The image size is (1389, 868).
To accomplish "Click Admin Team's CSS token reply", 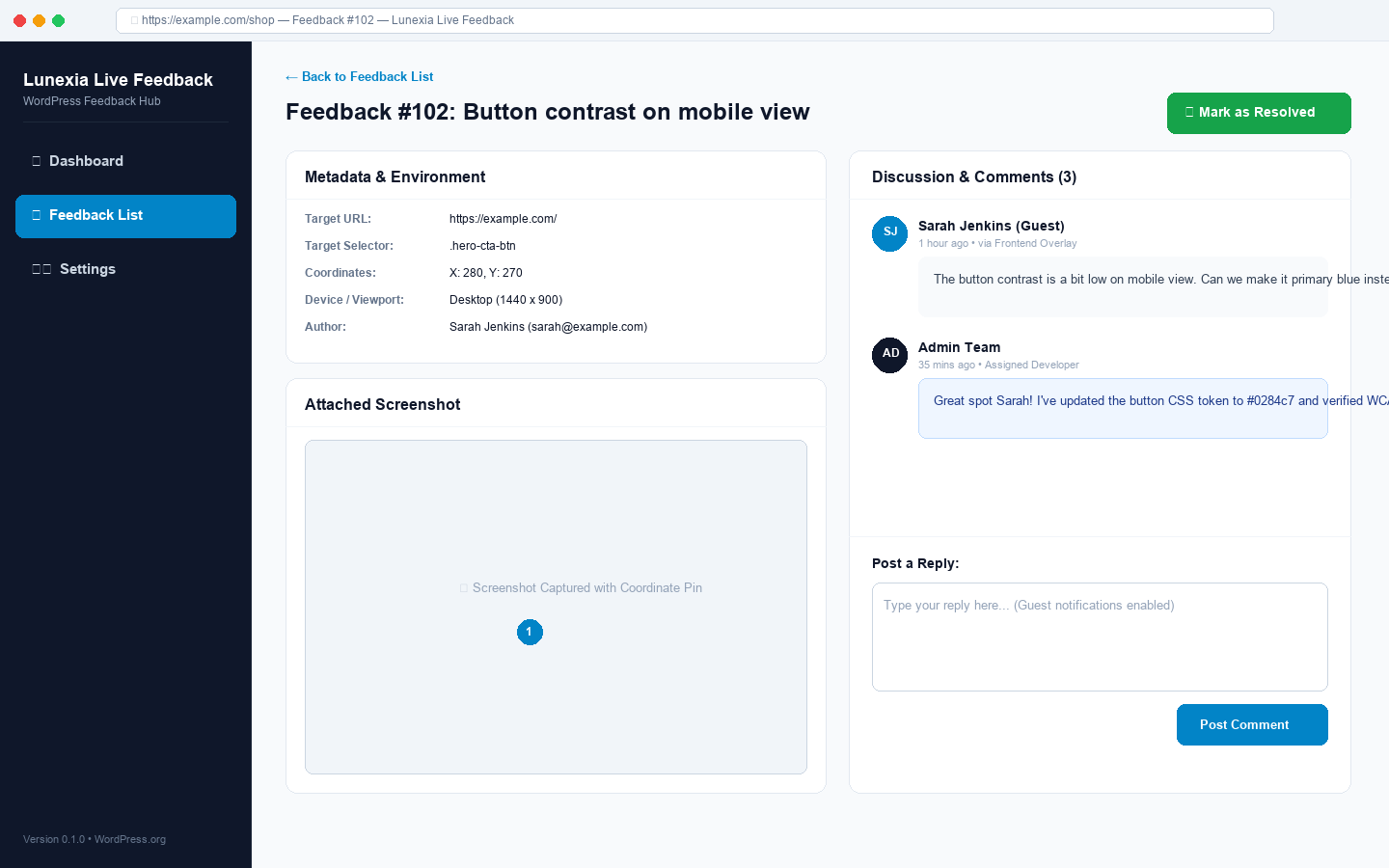I will point(1123,409).
